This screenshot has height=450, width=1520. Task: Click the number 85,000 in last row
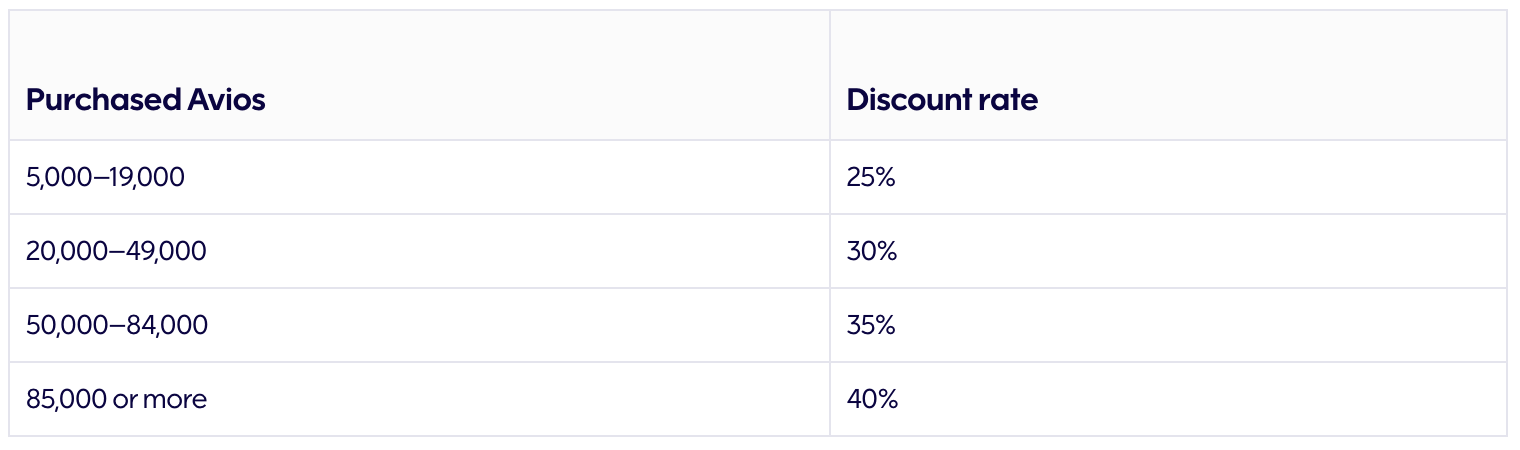[66, 400]
